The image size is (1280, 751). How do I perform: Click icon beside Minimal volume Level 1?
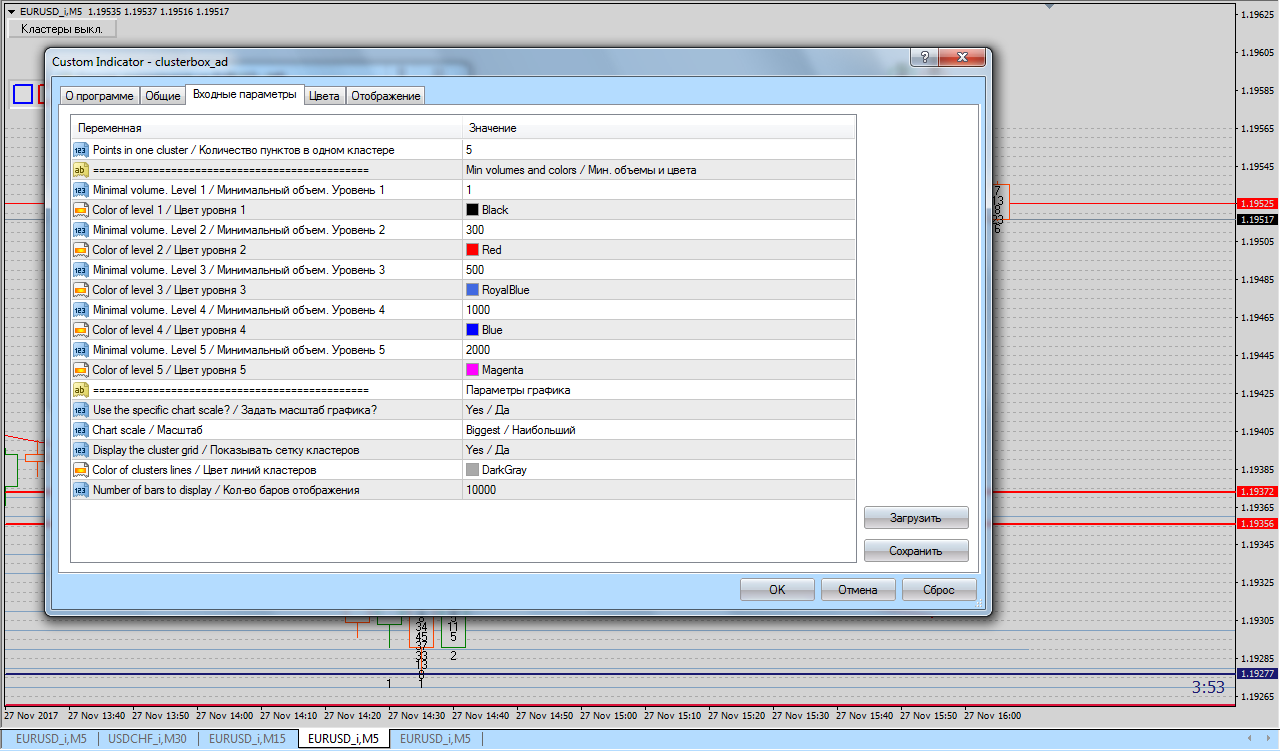(x=81, y=190)
